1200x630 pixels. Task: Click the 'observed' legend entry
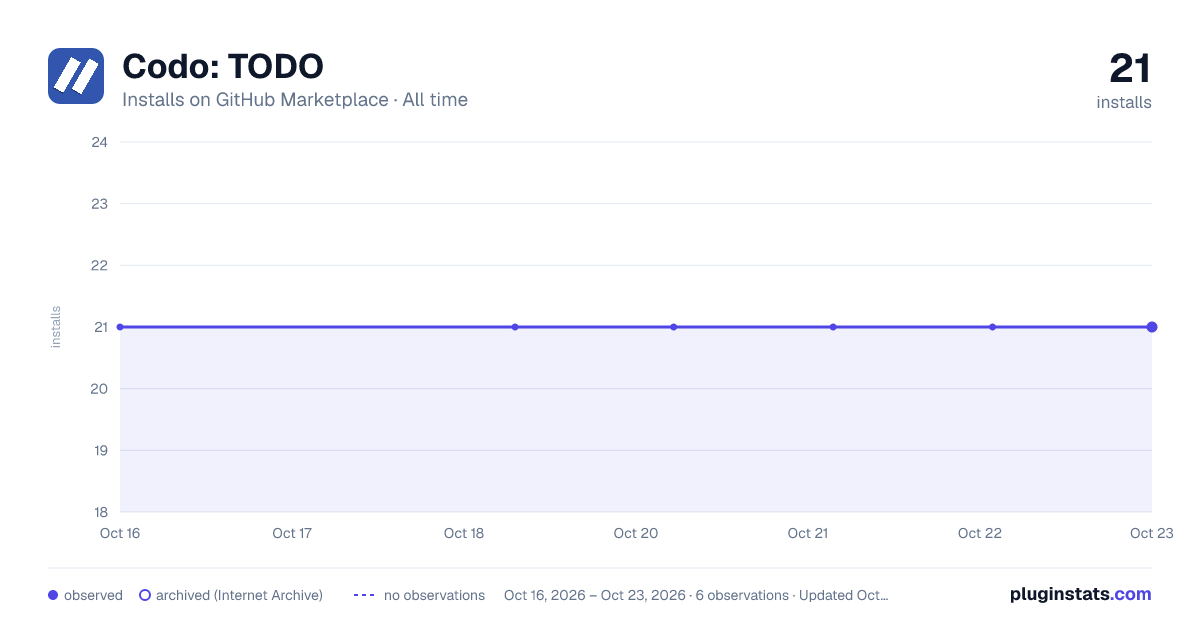[85, 595]
